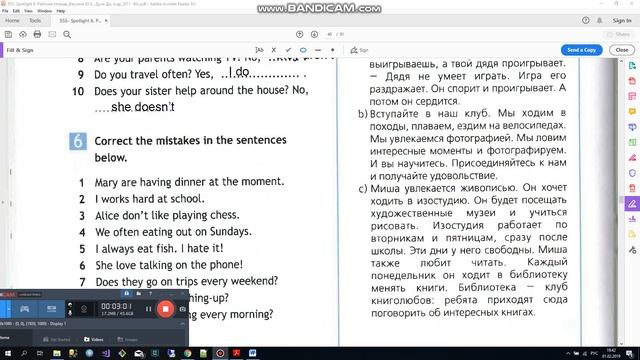The height and width of the screenshot is (360, 640).
Task: Pause the Bandicam recording
Action: click(x=148, y=309)
